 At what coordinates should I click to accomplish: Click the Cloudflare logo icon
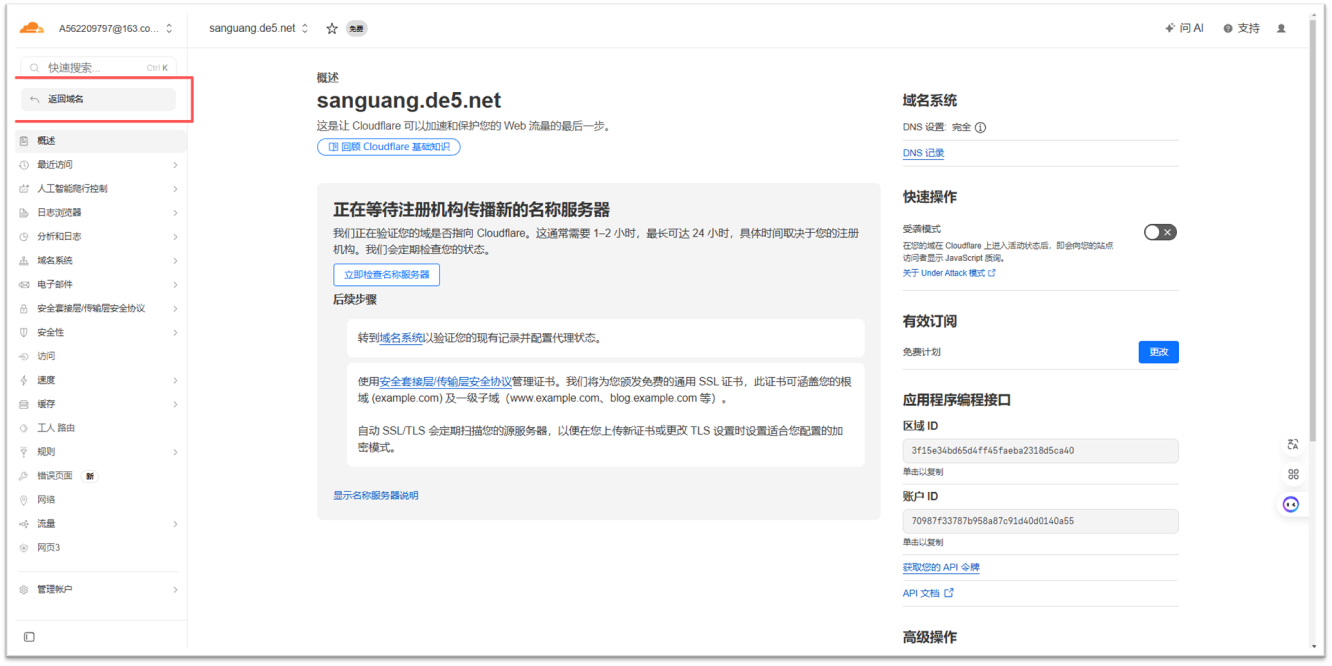click(32, 28)
